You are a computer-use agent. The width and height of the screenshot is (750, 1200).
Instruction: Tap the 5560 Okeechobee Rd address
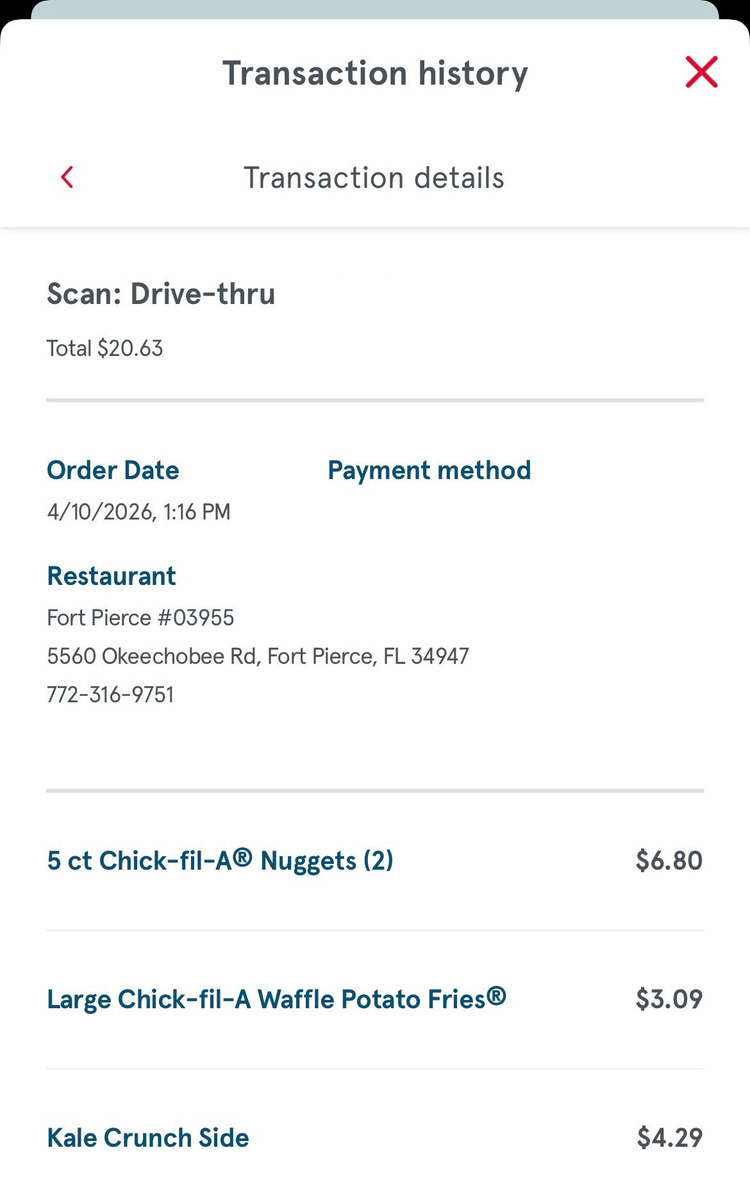click(x=258, y=656)
